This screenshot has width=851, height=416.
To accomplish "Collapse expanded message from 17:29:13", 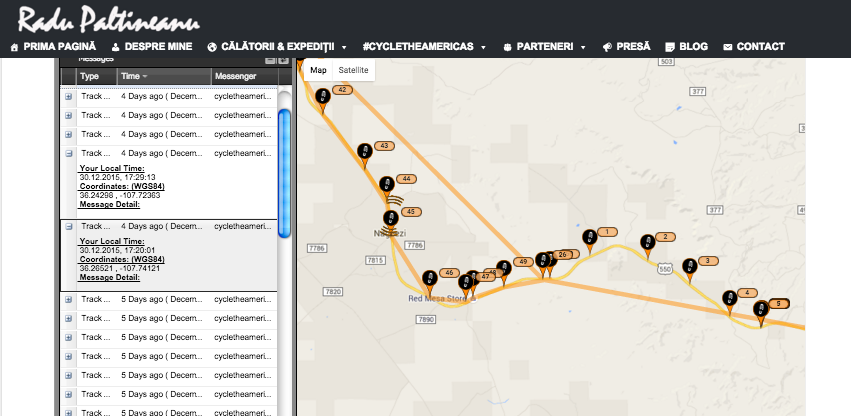I will 69,153.
